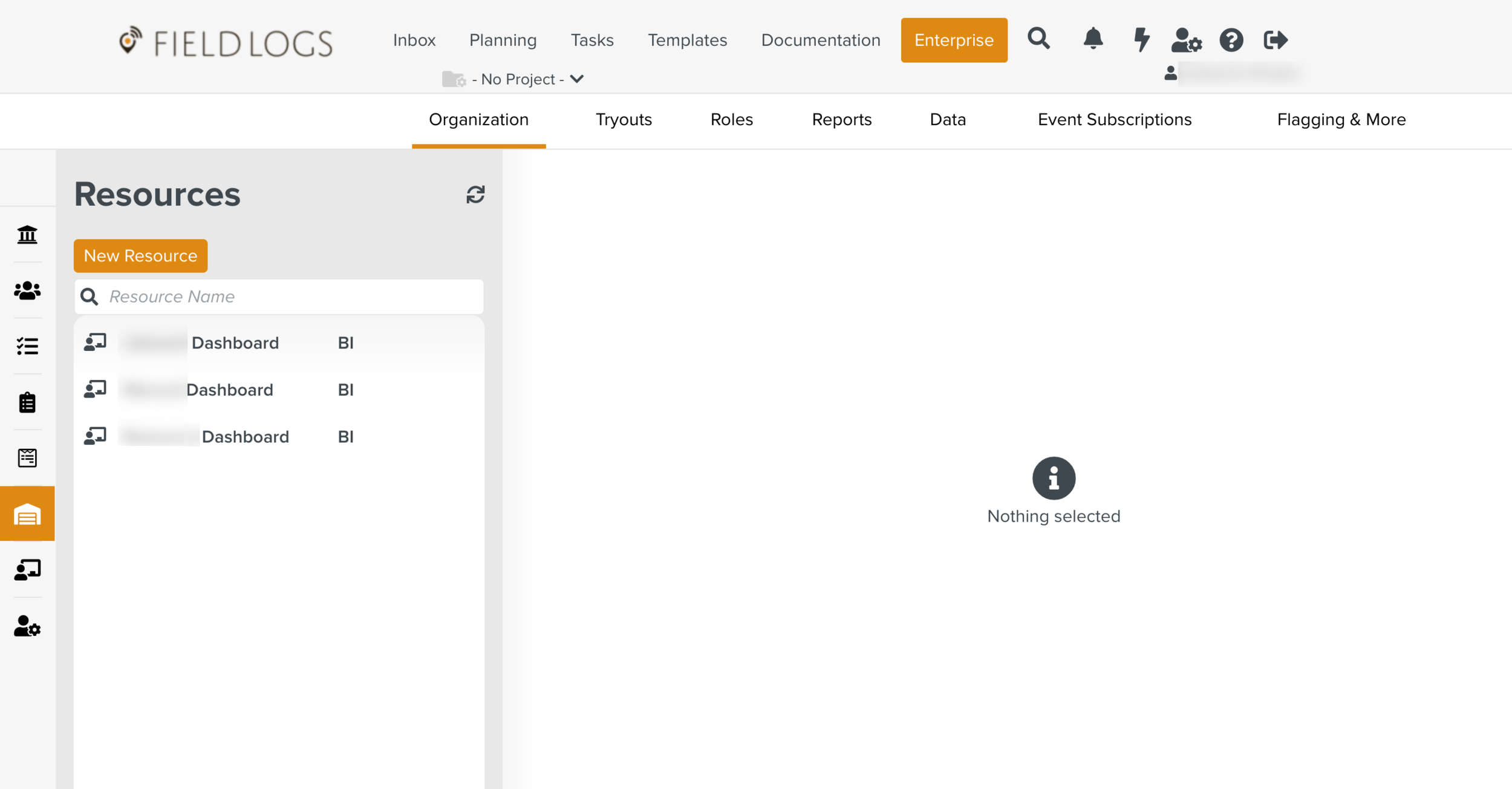Click the refresh icon next to Resources
The height and width of the screenshot is (789, 1512).
pos(475,195)
